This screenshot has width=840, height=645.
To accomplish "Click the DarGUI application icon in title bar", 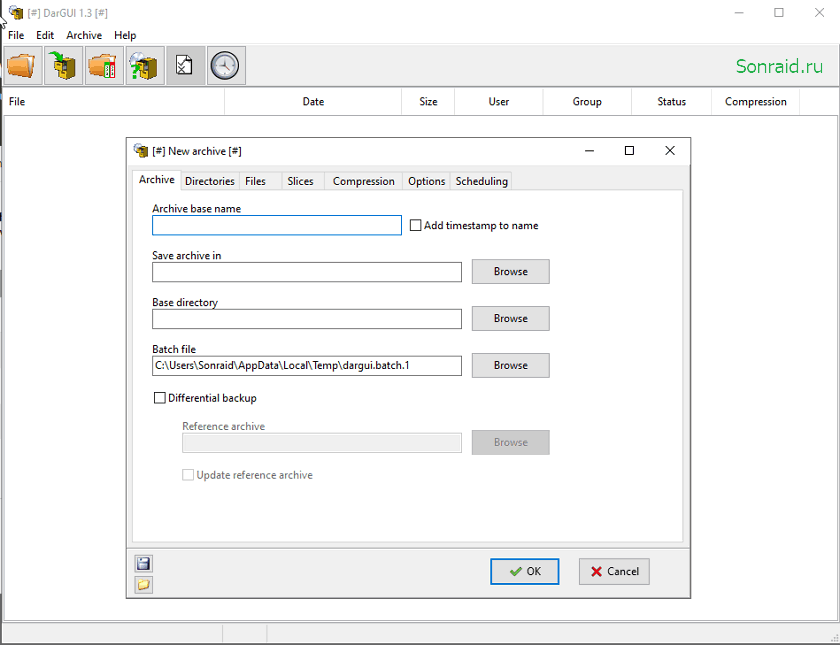I will (x=16, y=12).
